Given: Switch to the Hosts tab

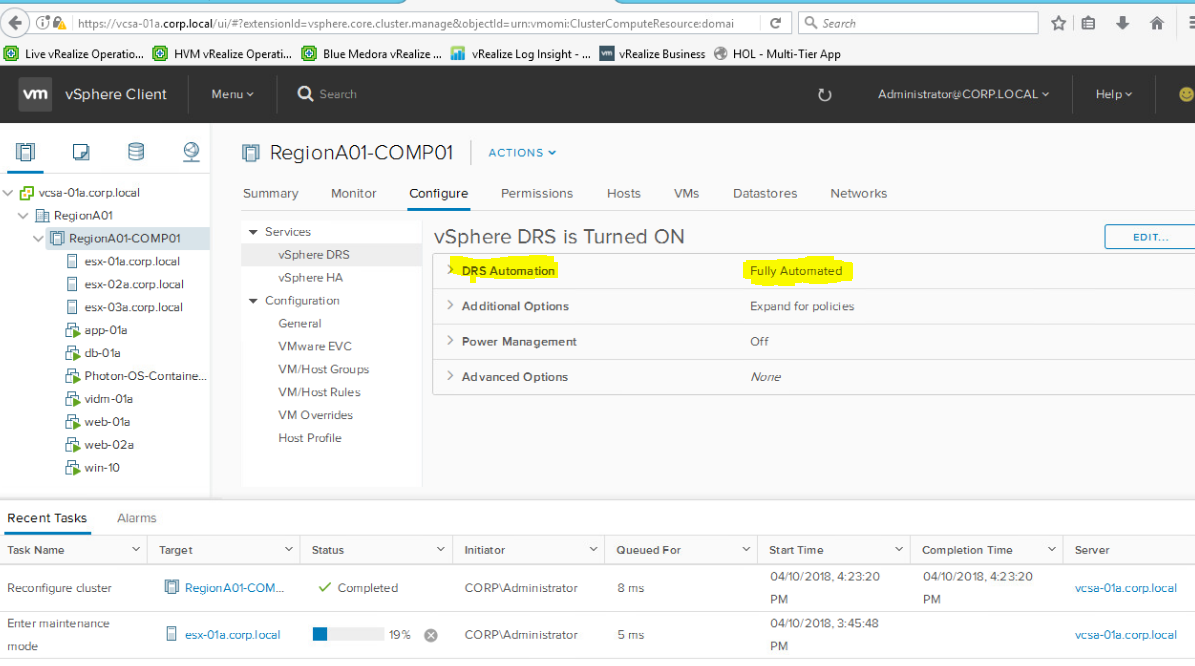Looking at the screenshot, I should point(623,194).
